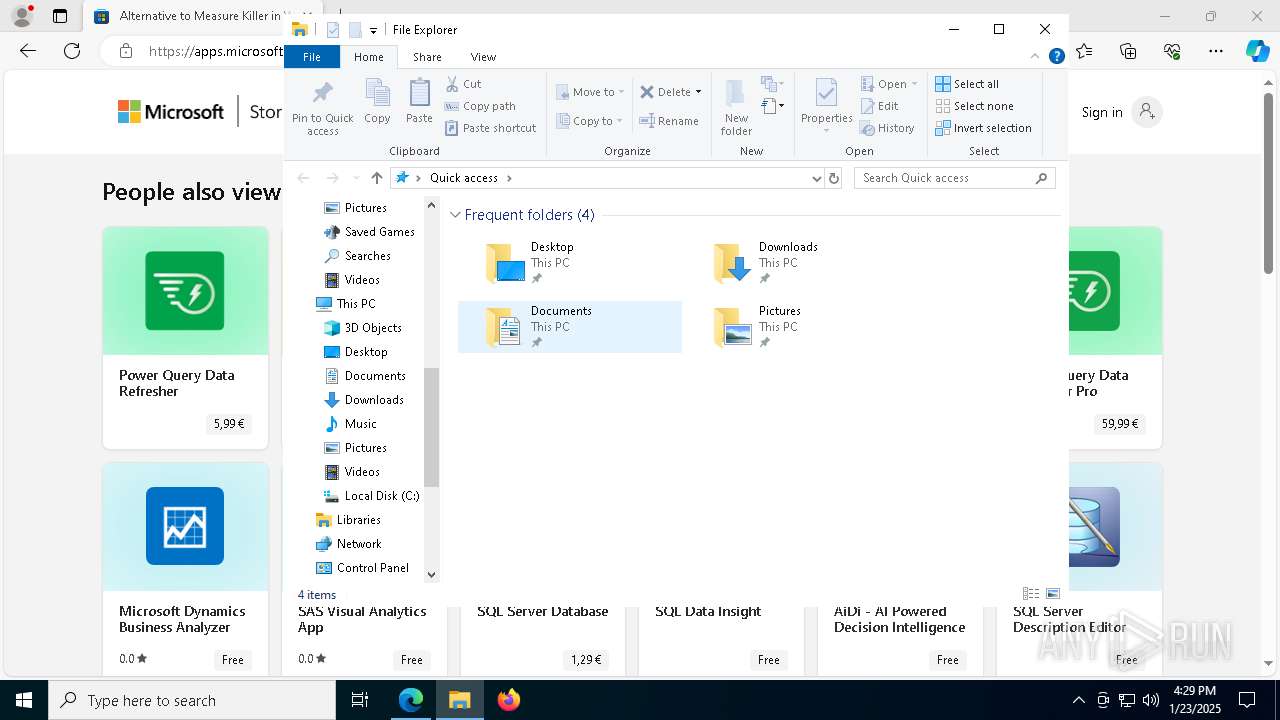Image resolution: width=1280 pixels, height=720 pixels.
Task: Click Pin to Quick access icon
Action: pyautogui.click(x=322, y=94)
